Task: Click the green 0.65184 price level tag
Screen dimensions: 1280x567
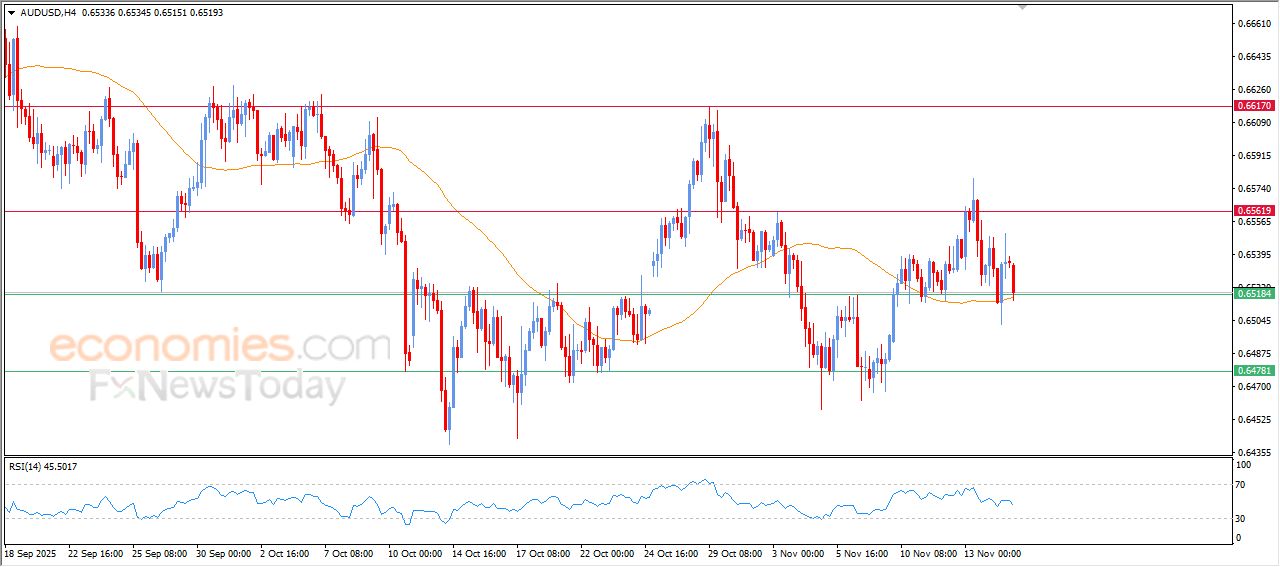Action: point(1254,293)
